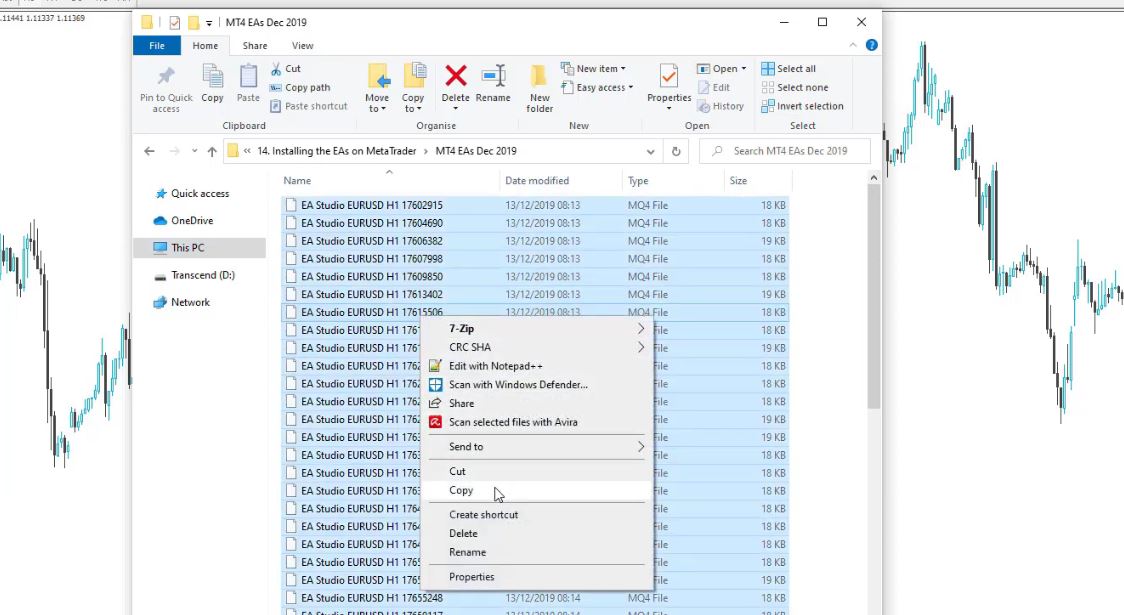Click the Rename icon in the ribbon

pyautogui.click(x=493, y=77)
